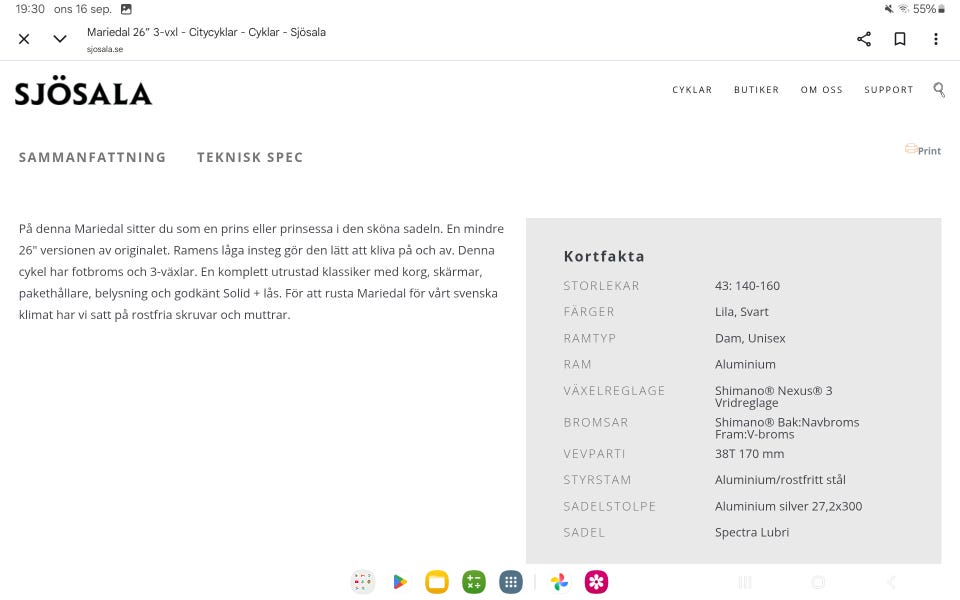
Task: Click the BROMSAR label
Action: (596, 422)
